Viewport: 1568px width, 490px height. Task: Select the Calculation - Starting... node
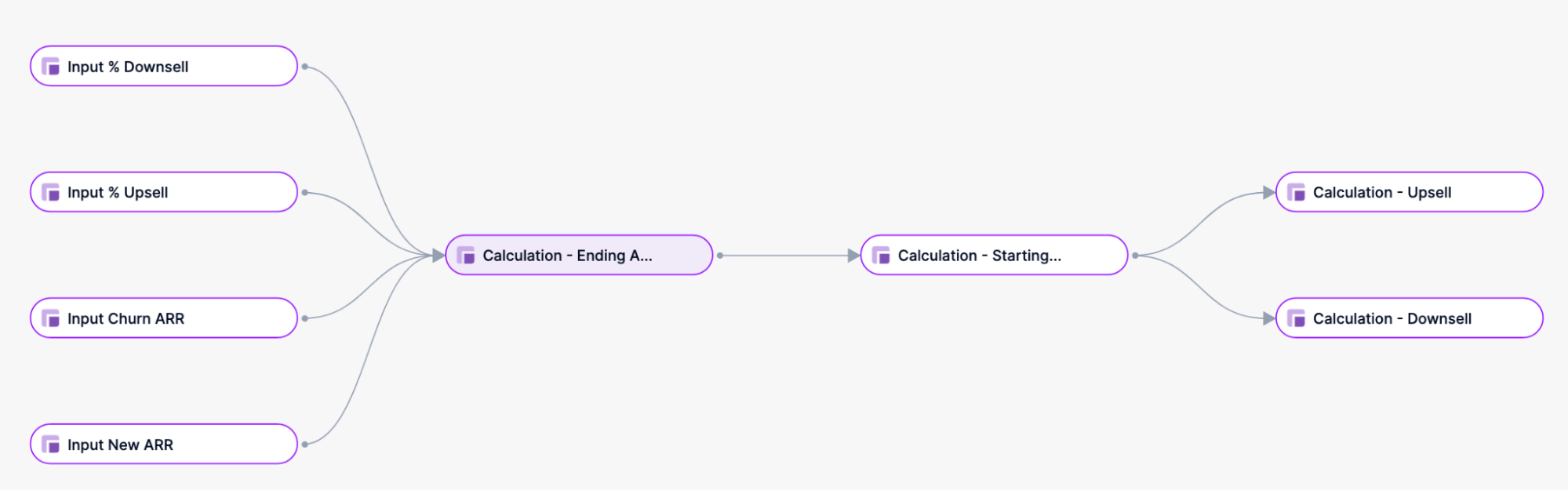pyautogui.click(x=994, y=256)
